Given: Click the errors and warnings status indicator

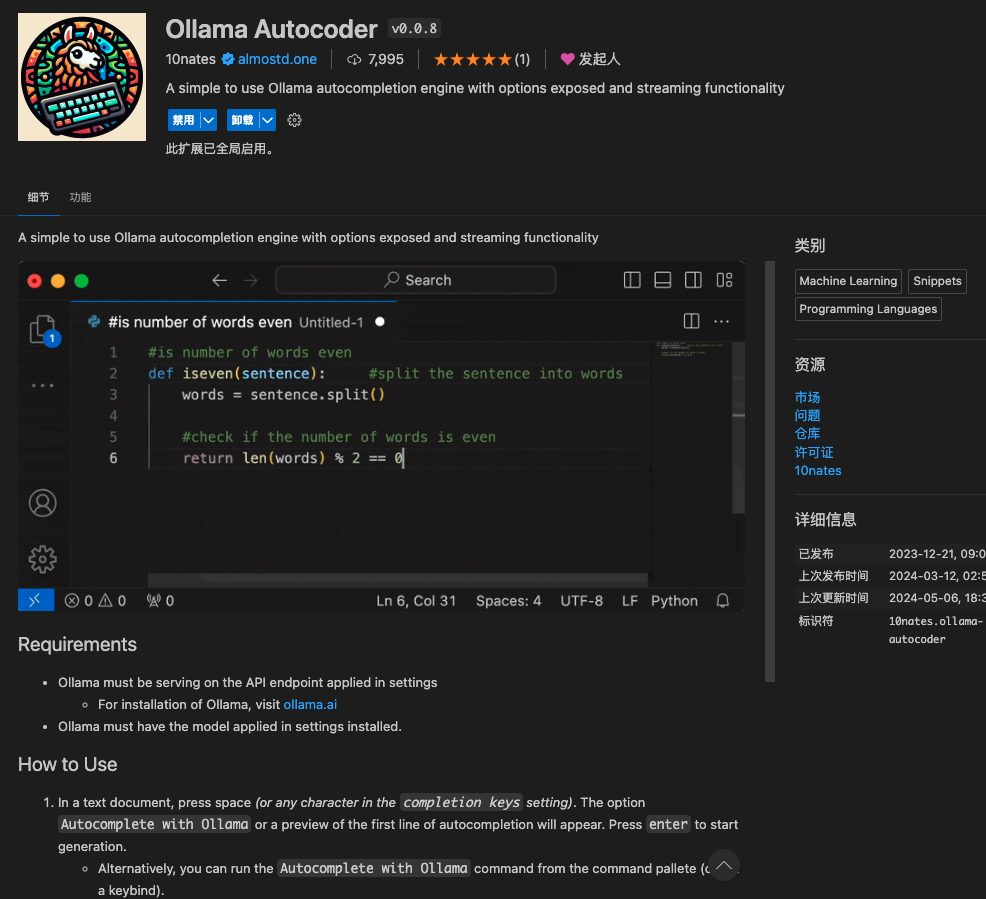Looking at the screenshot, I should tap(95, 601).
